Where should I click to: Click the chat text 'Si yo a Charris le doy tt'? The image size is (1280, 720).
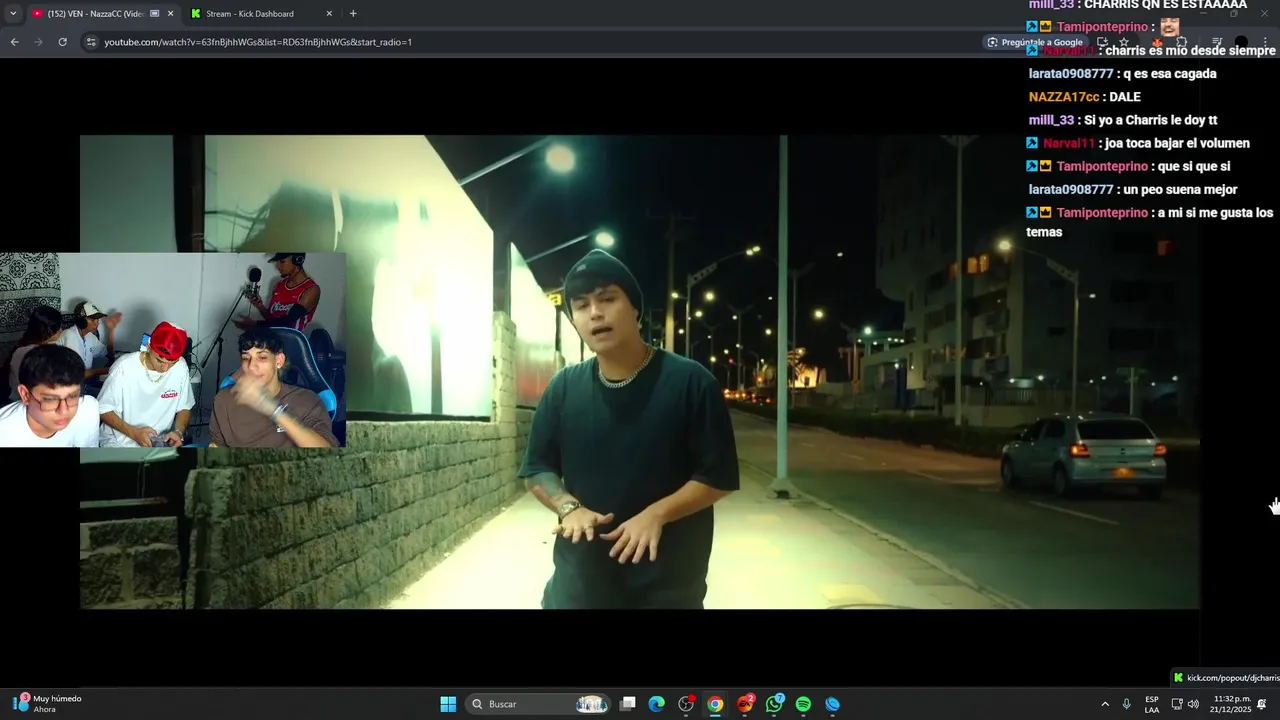point(1151,120)
